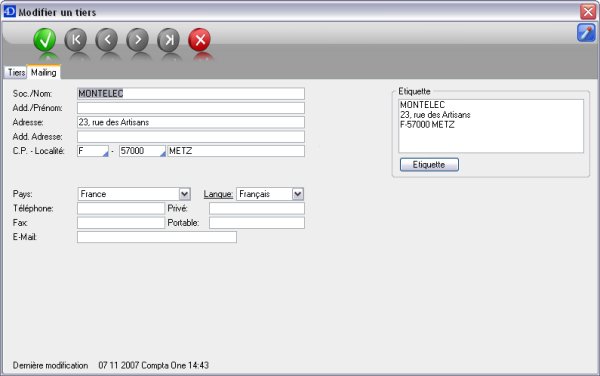Click the Adresse field with 23, rue des Artisans
Image resolution: width=600 pixels, height=376 pixels.
(191, 122)
